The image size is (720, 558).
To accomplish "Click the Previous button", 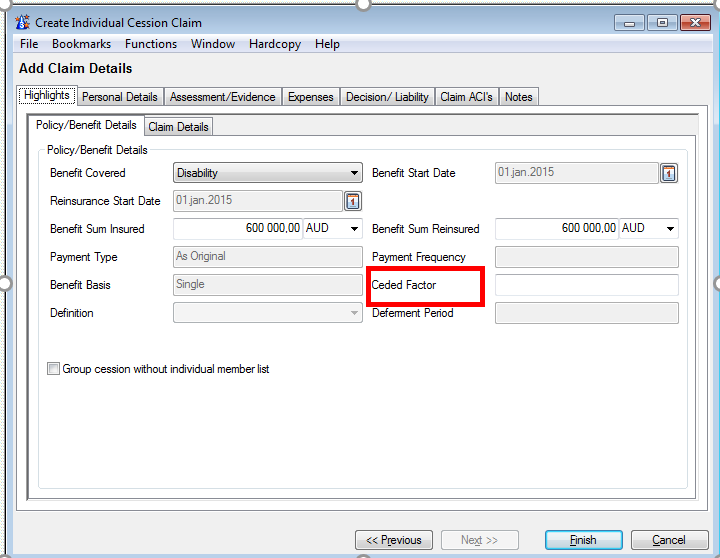I will pyautogui.click(x=394, y=540).
